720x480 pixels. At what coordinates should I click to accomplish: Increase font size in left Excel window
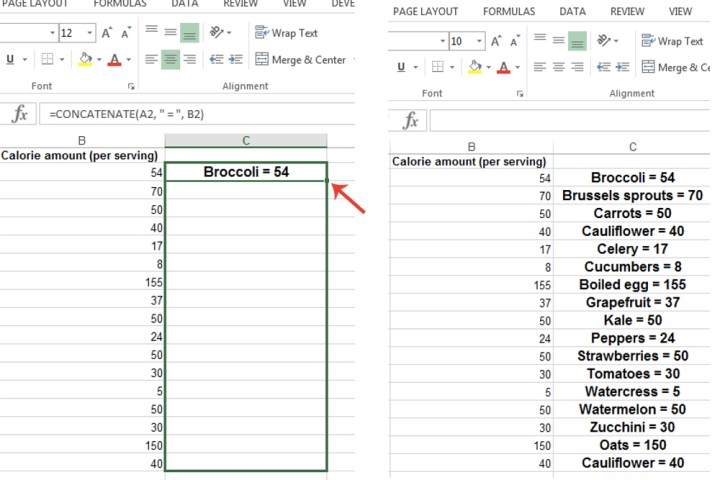click(107, 33)
